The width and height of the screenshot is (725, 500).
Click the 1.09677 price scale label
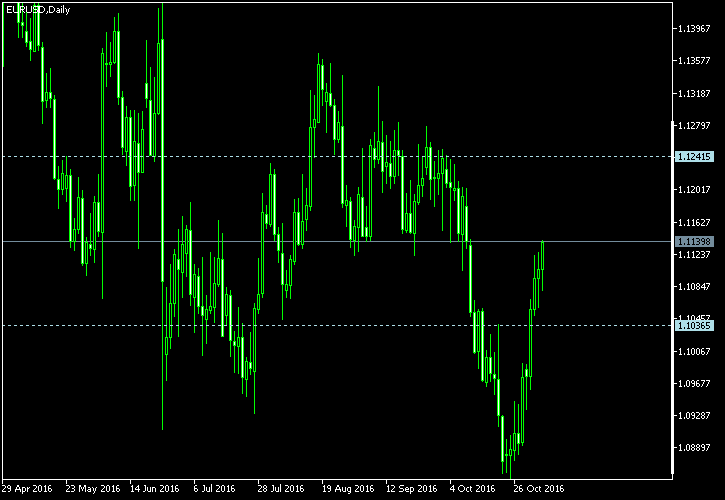(694, 383)
